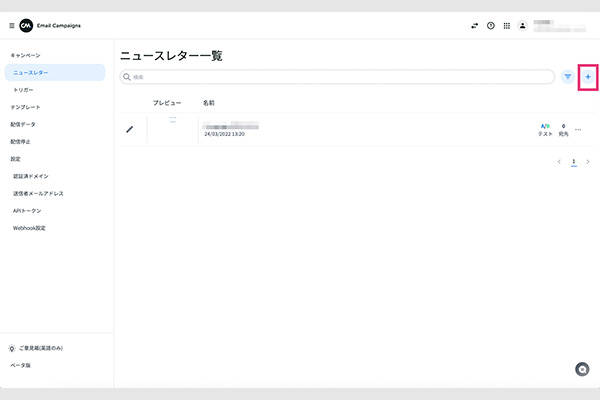The height and width of the screenshot is (400, 600).
Task: Open the apps grid launcher
Action: [506, 26]
